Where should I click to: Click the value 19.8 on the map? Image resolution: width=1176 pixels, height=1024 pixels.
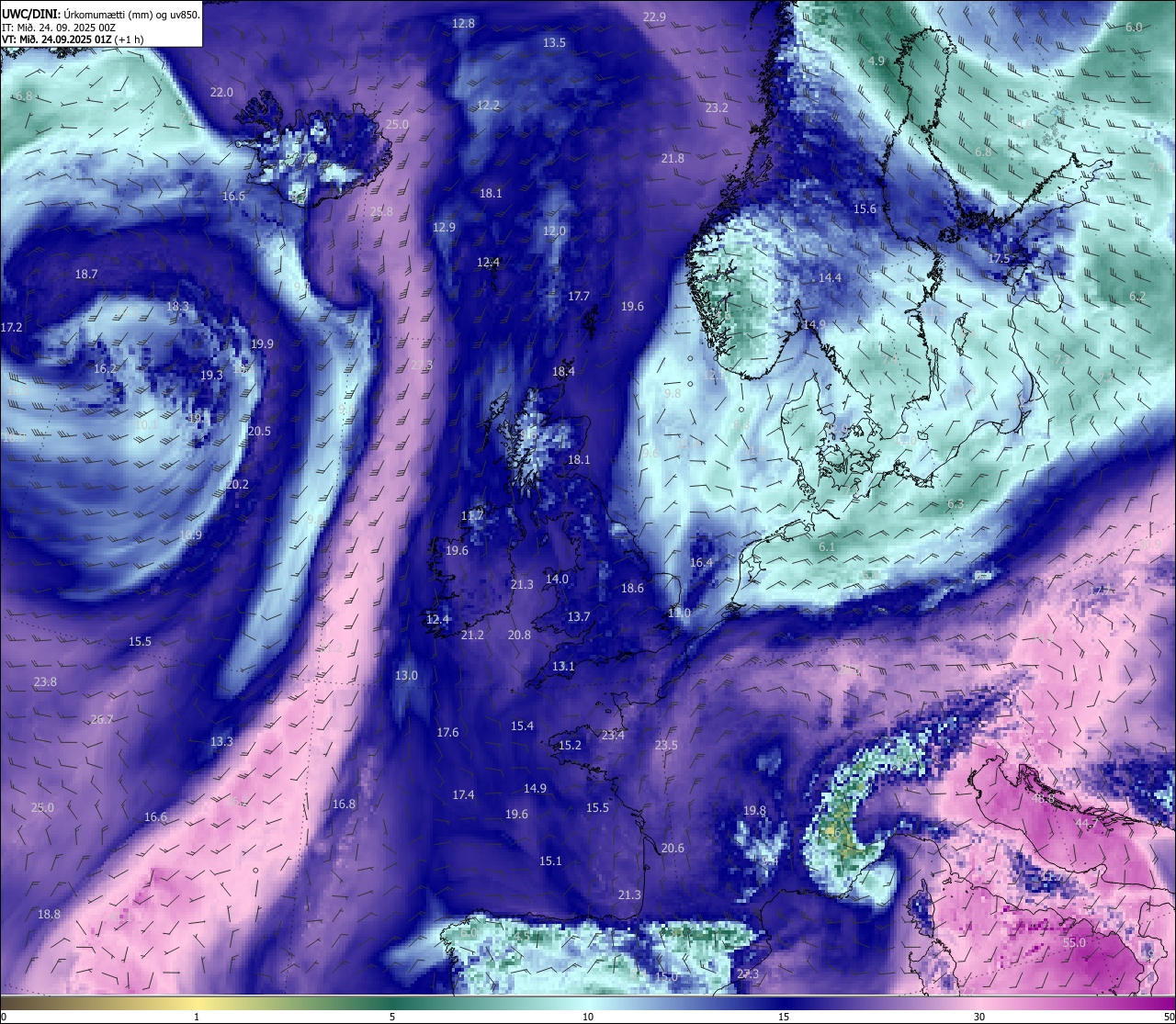pos(754,810)
